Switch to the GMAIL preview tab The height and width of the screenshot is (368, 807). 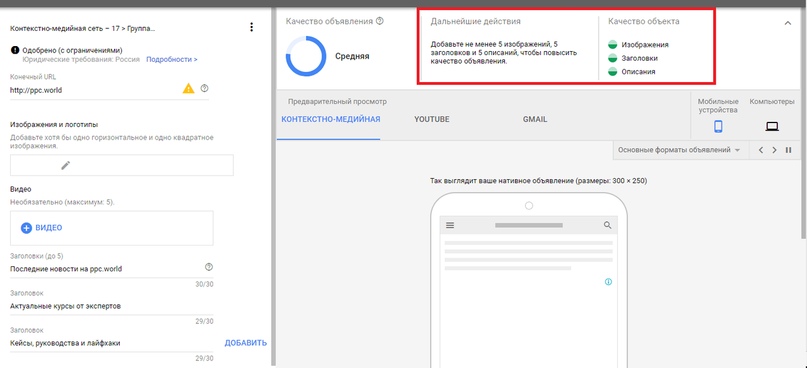click(535, 119)
